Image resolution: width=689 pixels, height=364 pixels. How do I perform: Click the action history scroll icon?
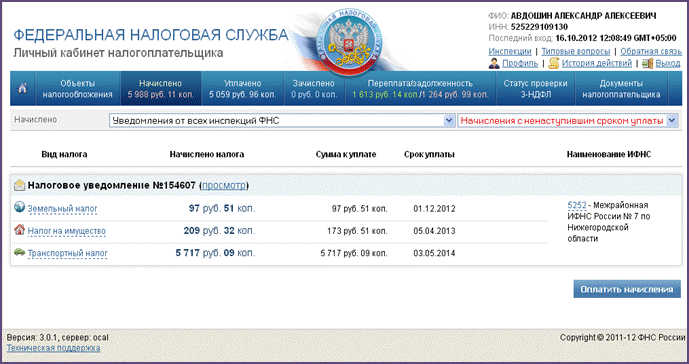click(553, 63)
